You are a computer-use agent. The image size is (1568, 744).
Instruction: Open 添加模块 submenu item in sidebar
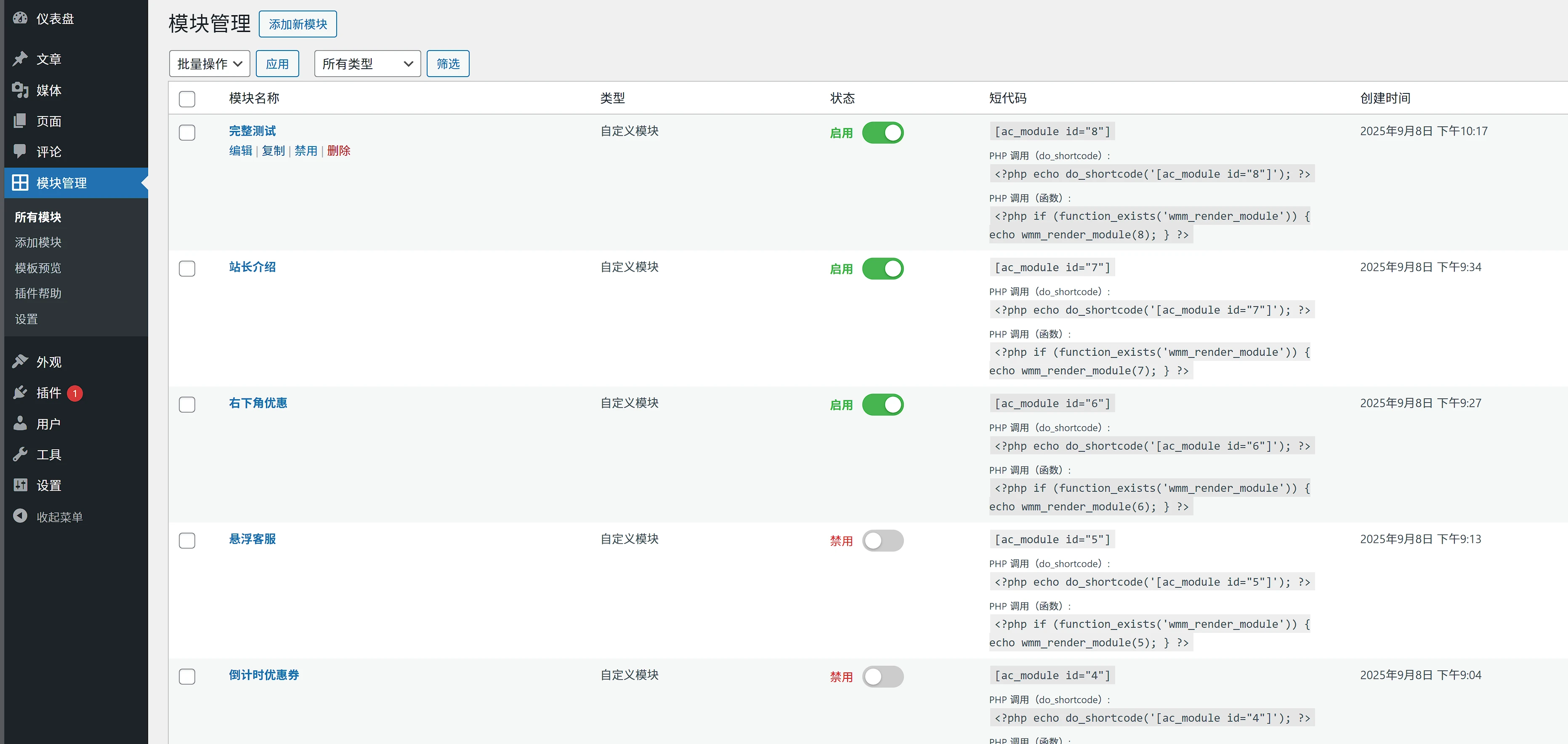38,243
